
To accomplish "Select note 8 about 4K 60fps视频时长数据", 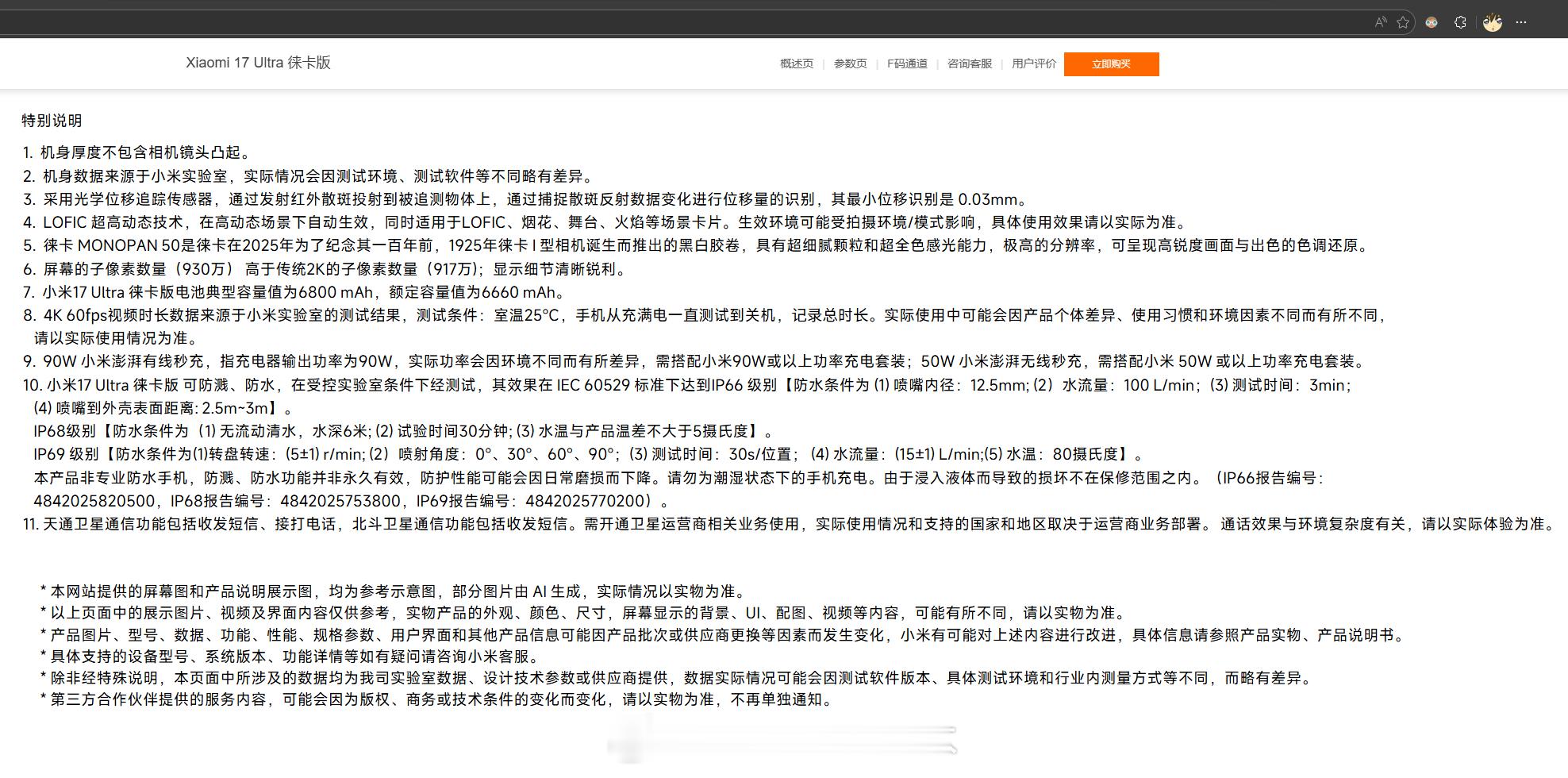I will 705,315.
